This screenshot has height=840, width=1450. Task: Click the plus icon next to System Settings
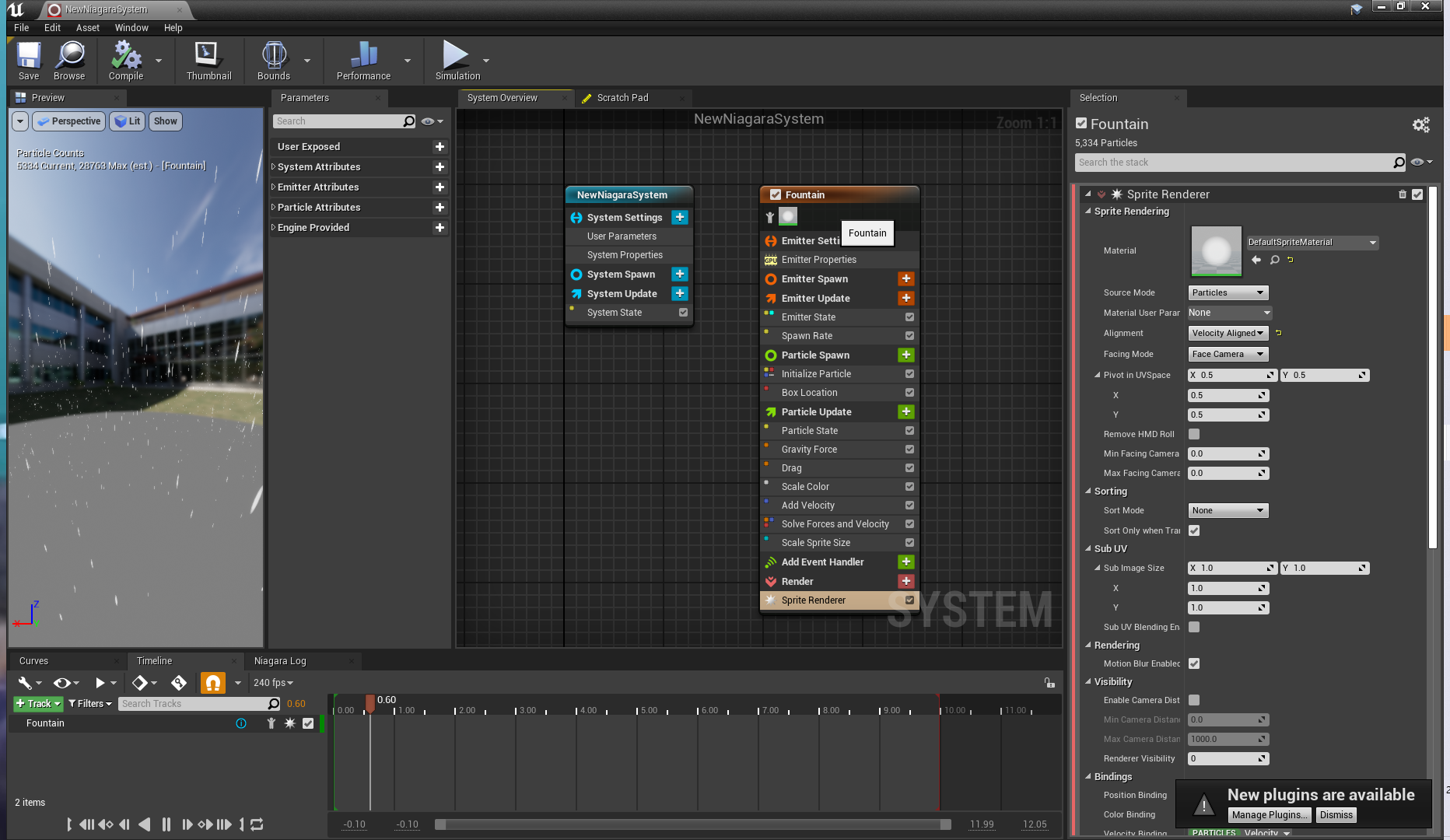tap(680, 217)
